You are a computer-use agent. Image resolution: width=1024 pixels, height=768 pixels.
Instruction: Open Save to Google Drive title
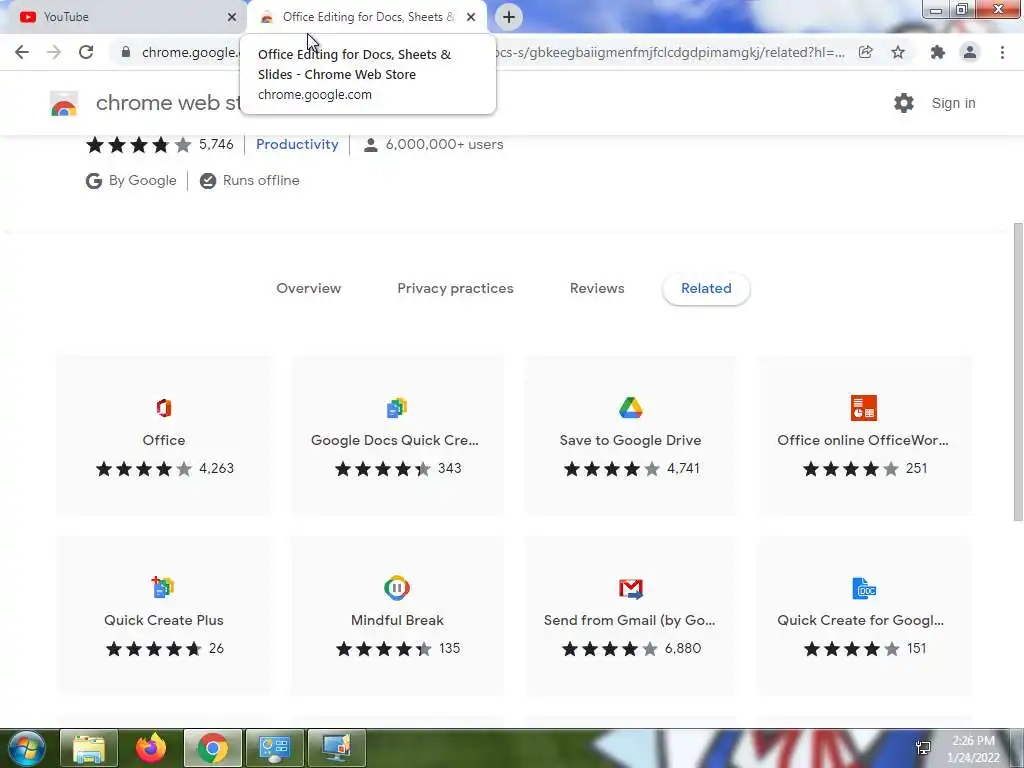point(630,440)
